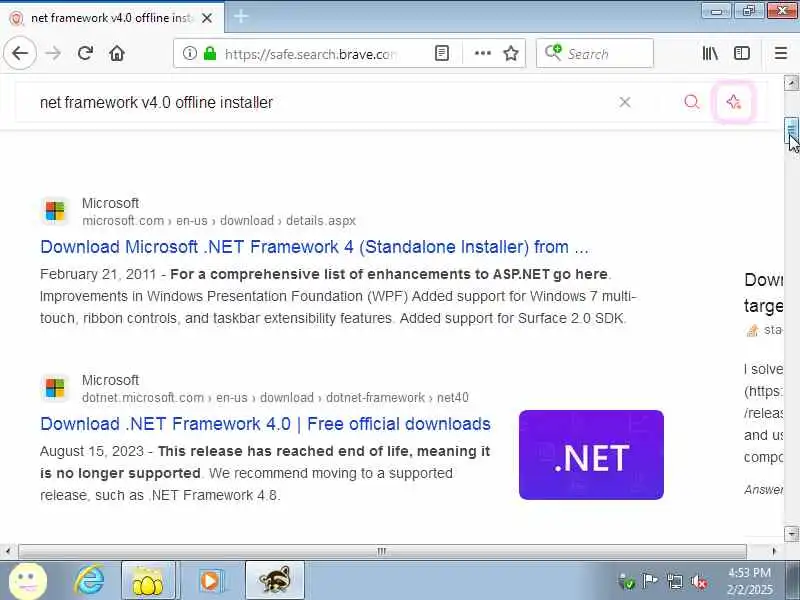Click the address bar URL field

click(311, 54)
